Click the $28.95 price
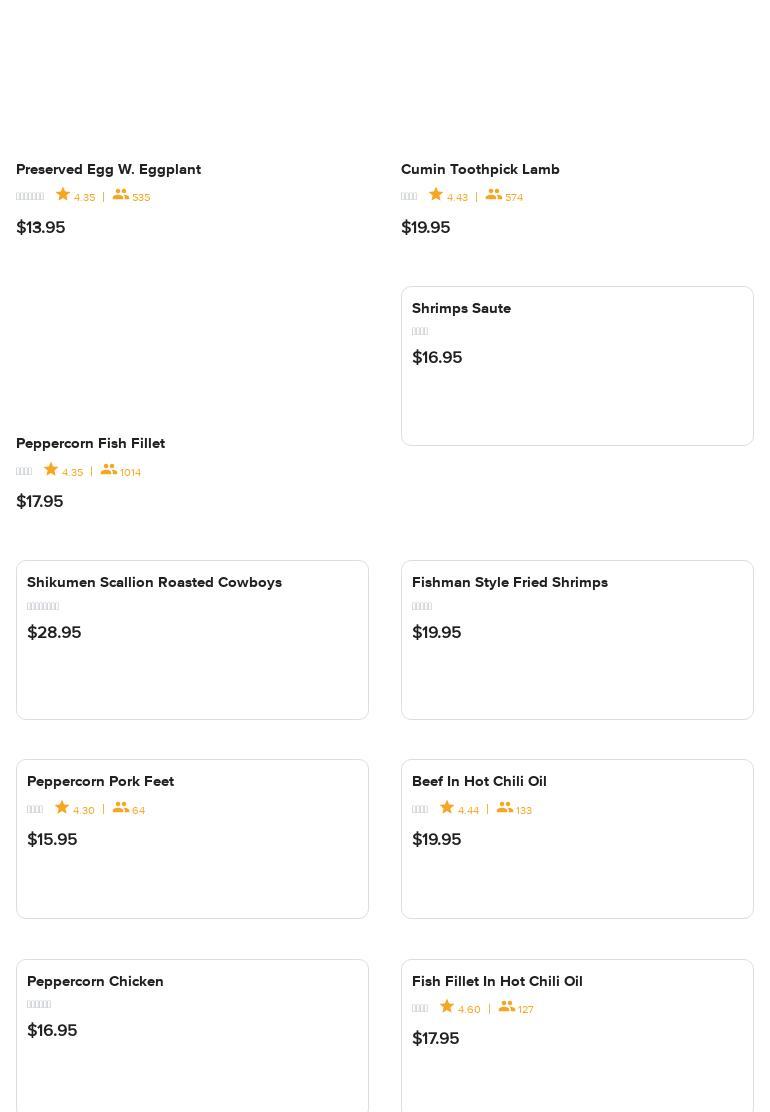770x1112 pixels. (54, 632)
